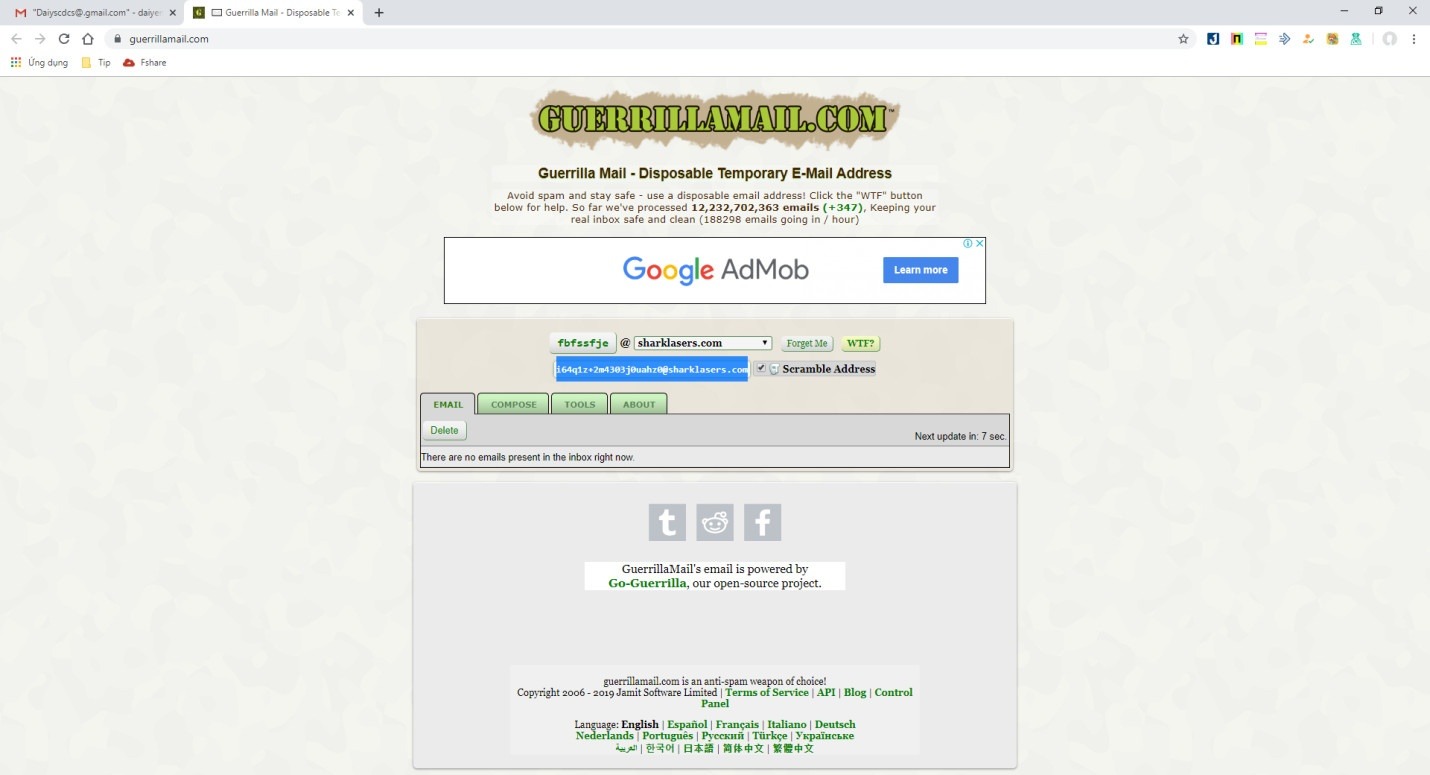Image resolution: width=1430 pixels, height=775 pixels.
Task: Switch language to Italiano
Action: [787, 724]
